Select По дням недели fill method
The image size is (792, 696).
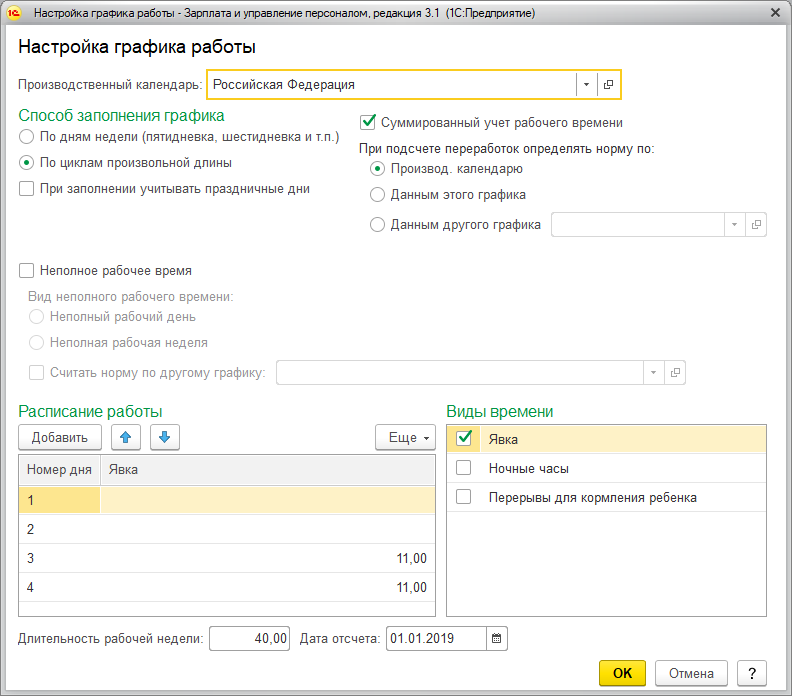pos(26,136)
